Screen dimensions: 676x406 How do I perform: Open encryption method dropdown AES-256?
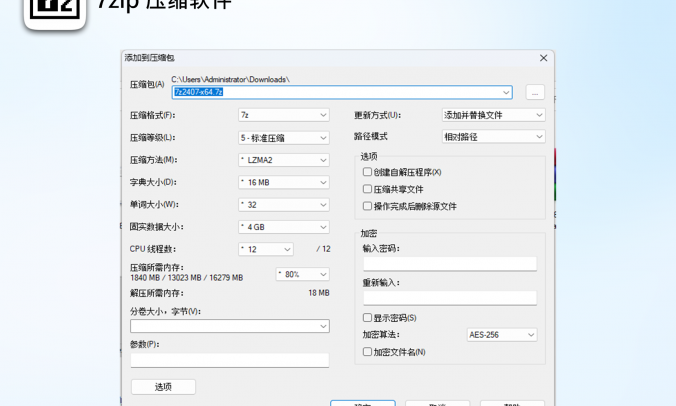tap(502, 335)
